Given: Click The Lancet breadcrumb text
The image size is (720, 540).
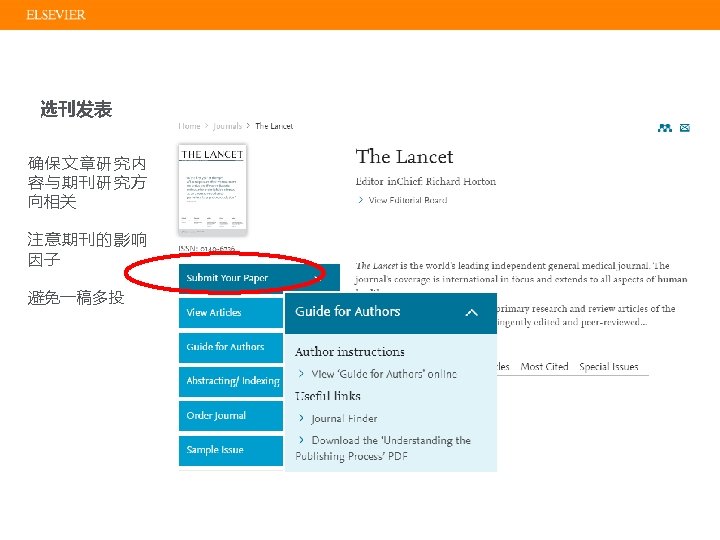Looking at the screenshot, I should [274, 126].
